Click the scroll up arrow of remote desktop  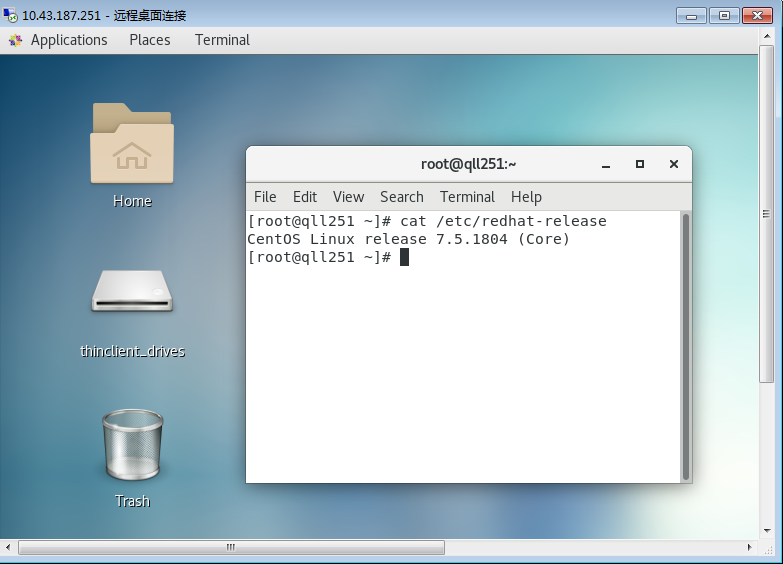coord(767,36)
